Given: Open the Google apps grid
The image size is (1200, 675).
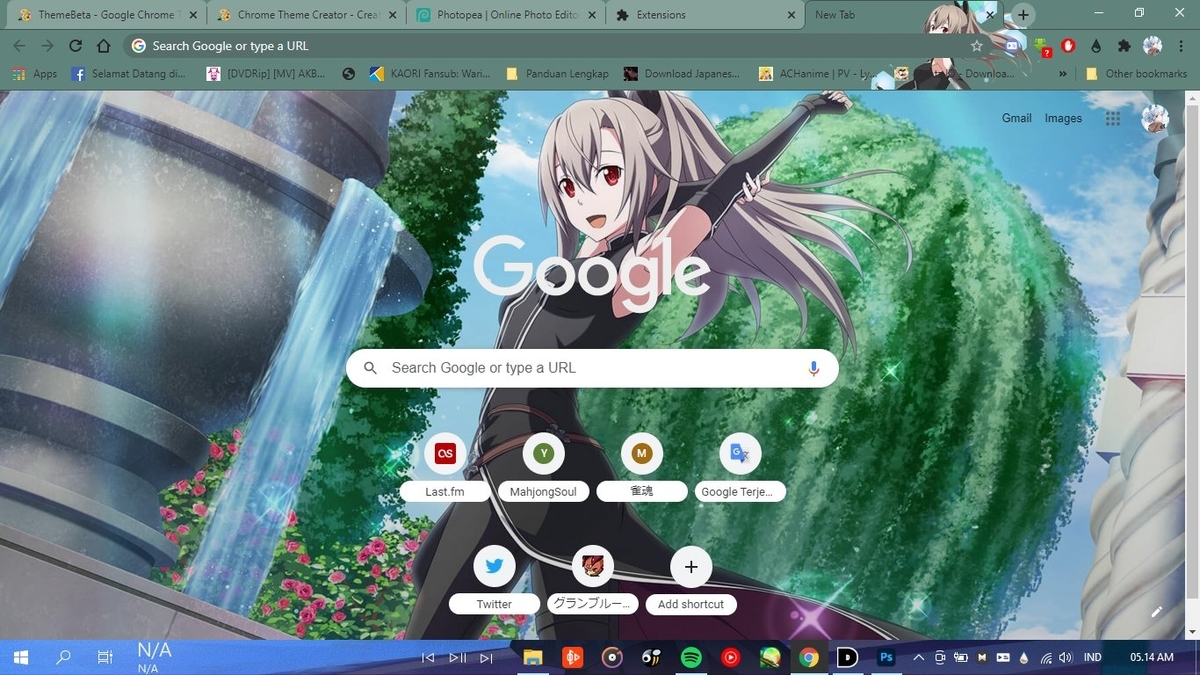Looking at the screenshot, I should click(1112, 118).
